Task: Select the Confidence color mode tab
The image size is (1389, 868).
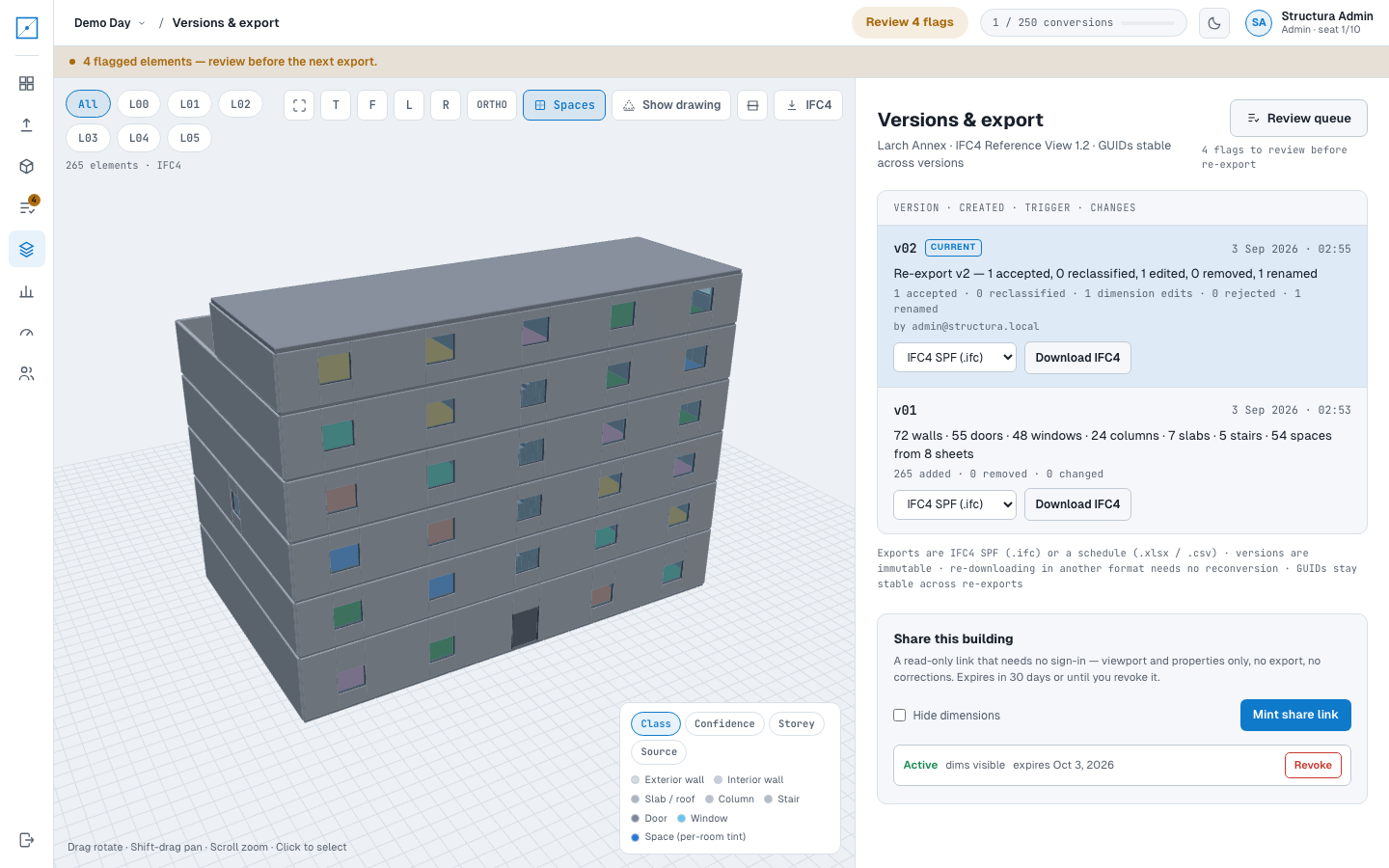Action: point(724,724)
